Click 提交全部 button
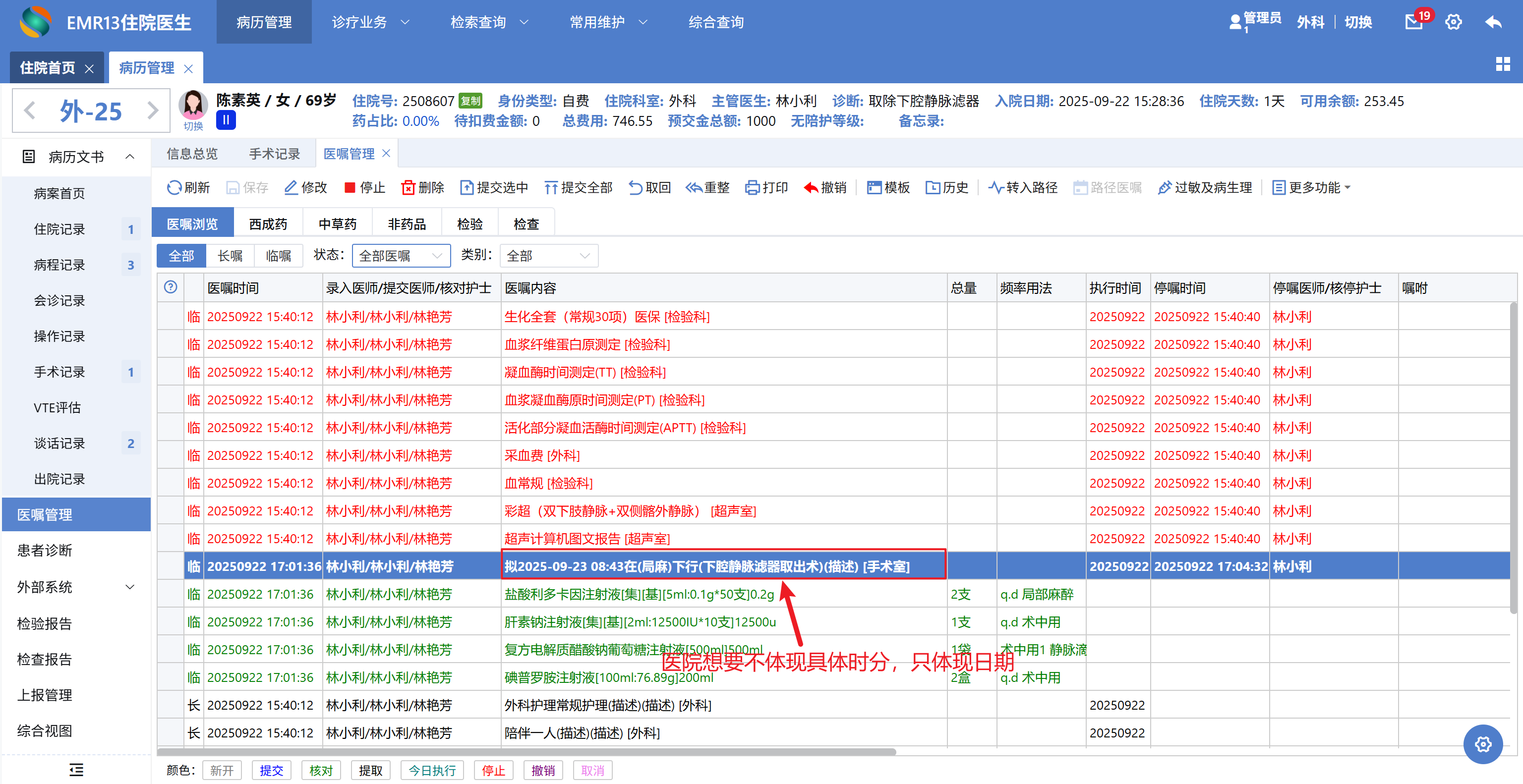The image size is (1523, 784). pyautogui.click(x=578, y=188)
